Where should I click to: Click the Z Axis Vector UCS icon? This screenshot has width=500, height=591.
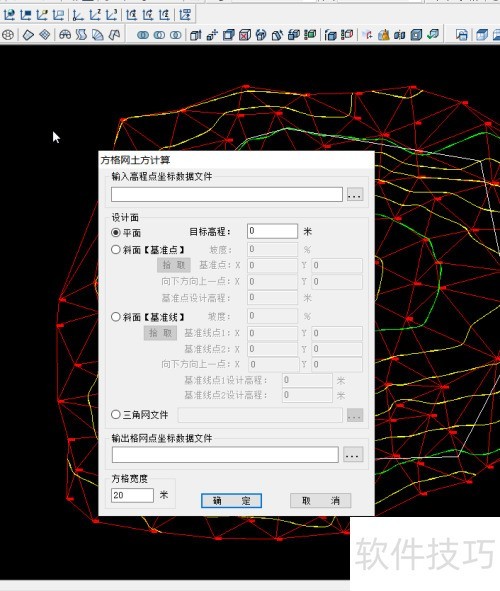point(95,15)
